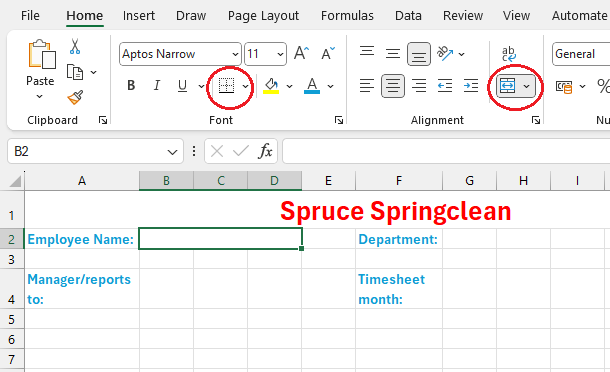Click the Borders icon
This screenshot has height=372, width=610.
[226, 86]
